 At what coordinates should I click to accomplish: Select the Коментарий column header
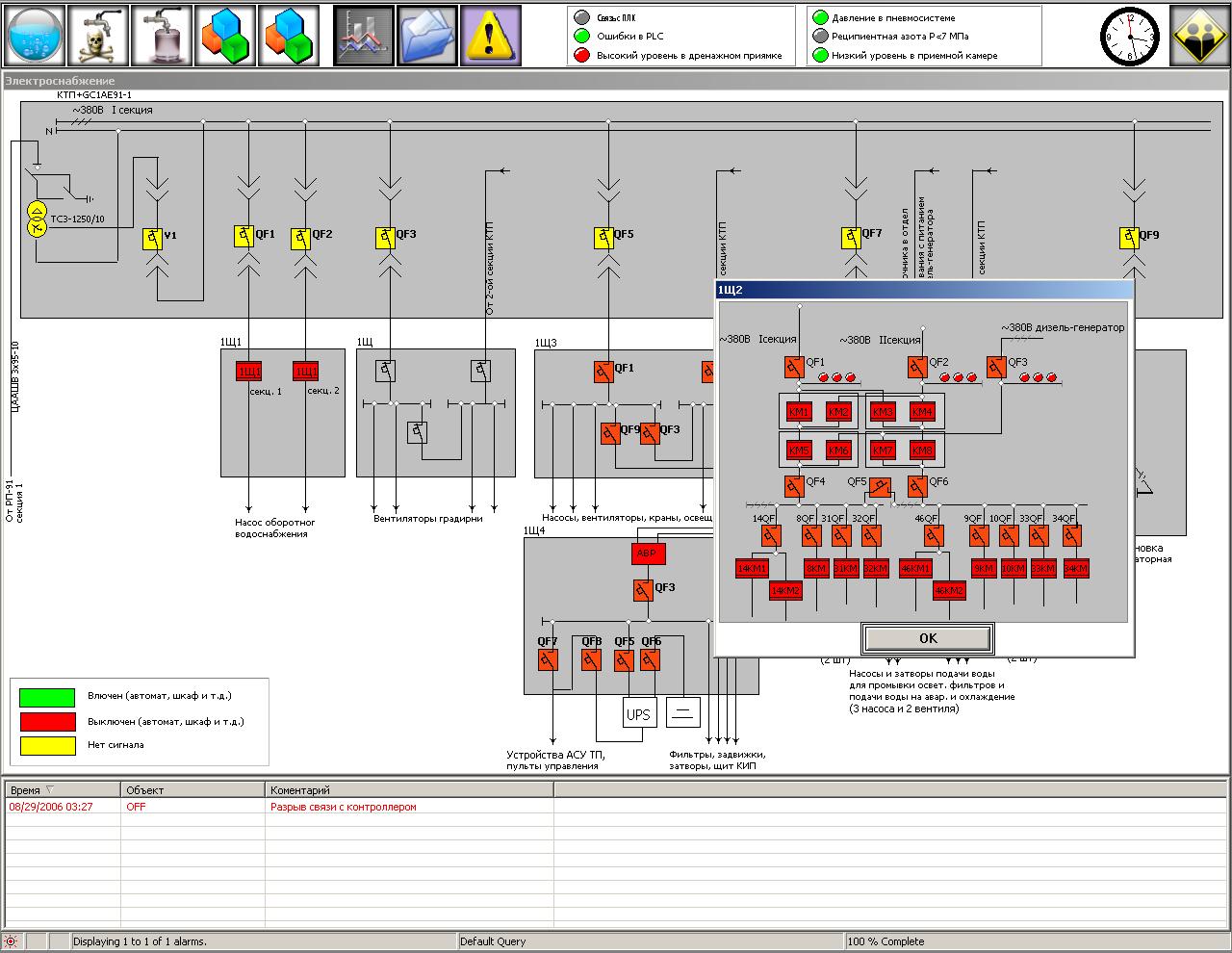click(409, 790)
